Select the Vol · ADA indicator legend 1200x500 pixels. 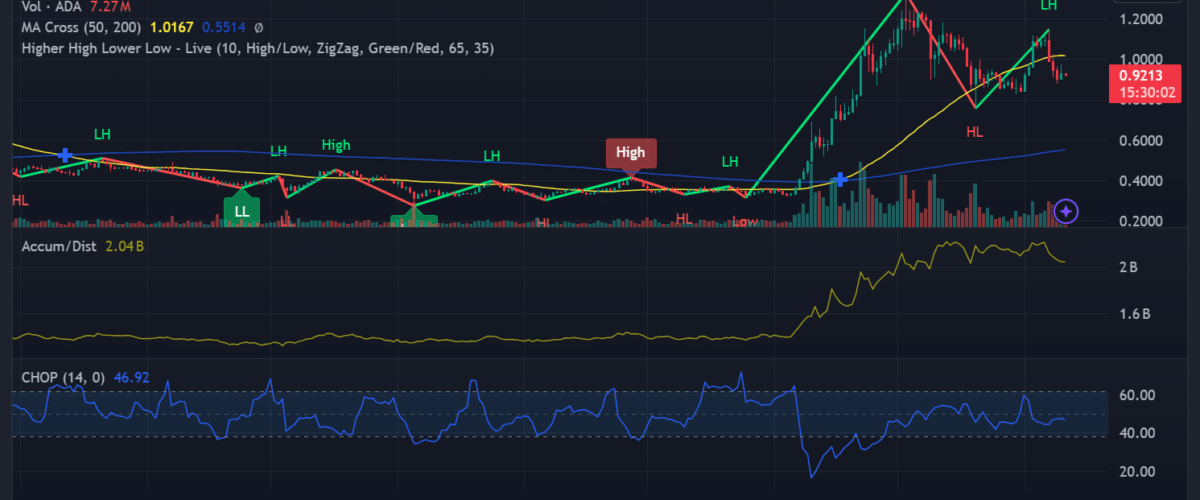click(48, 7)
